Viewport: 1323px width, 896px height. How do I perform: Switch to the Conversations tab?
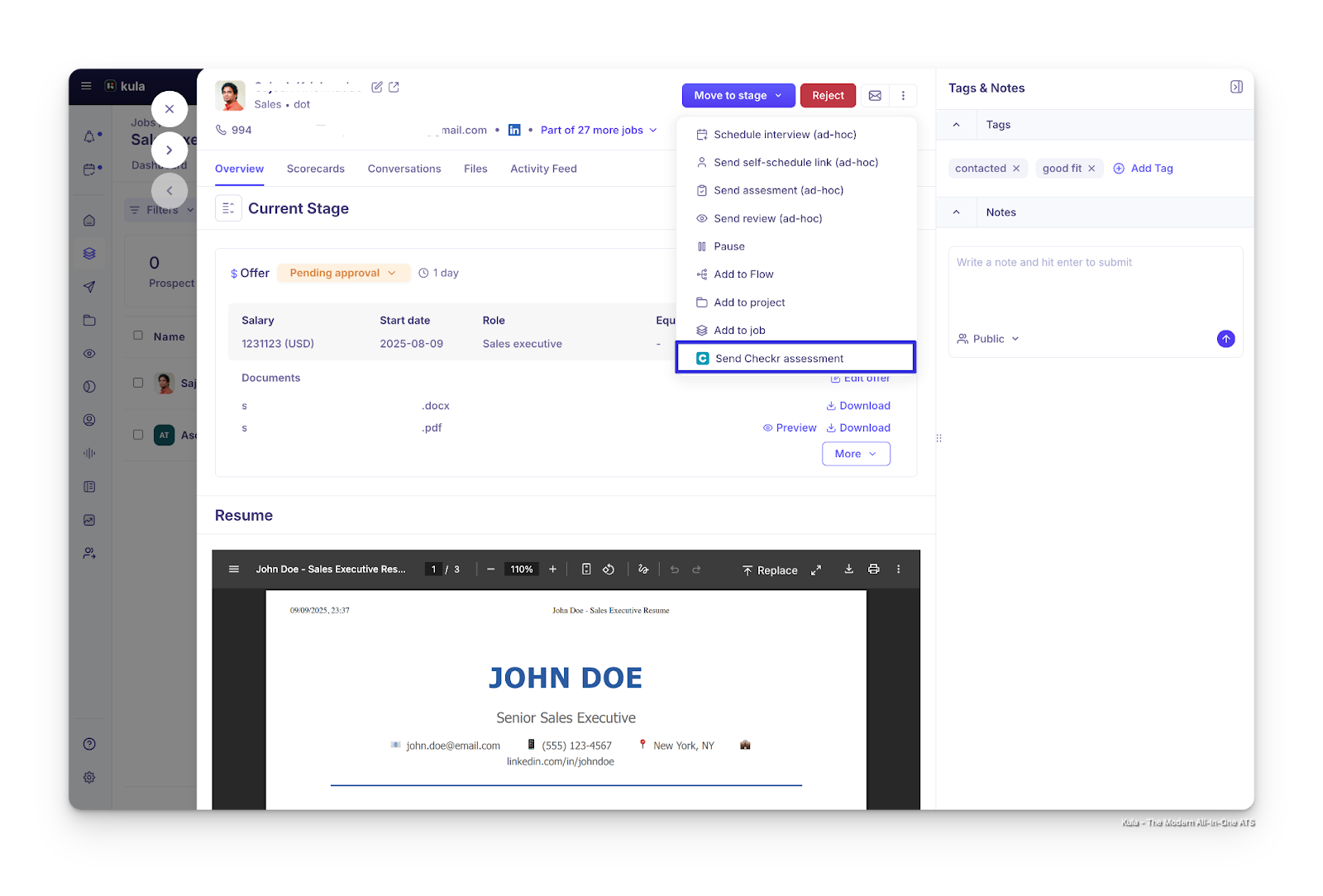(404, 169)
